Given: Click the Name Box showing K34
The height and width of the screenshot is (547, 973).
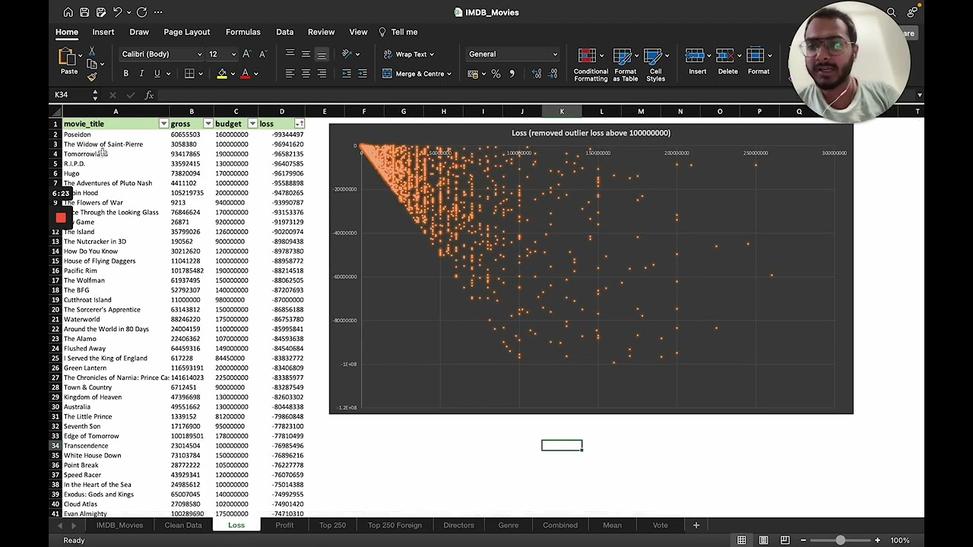Looking at the screenshot, I should (x=70, y=95).
